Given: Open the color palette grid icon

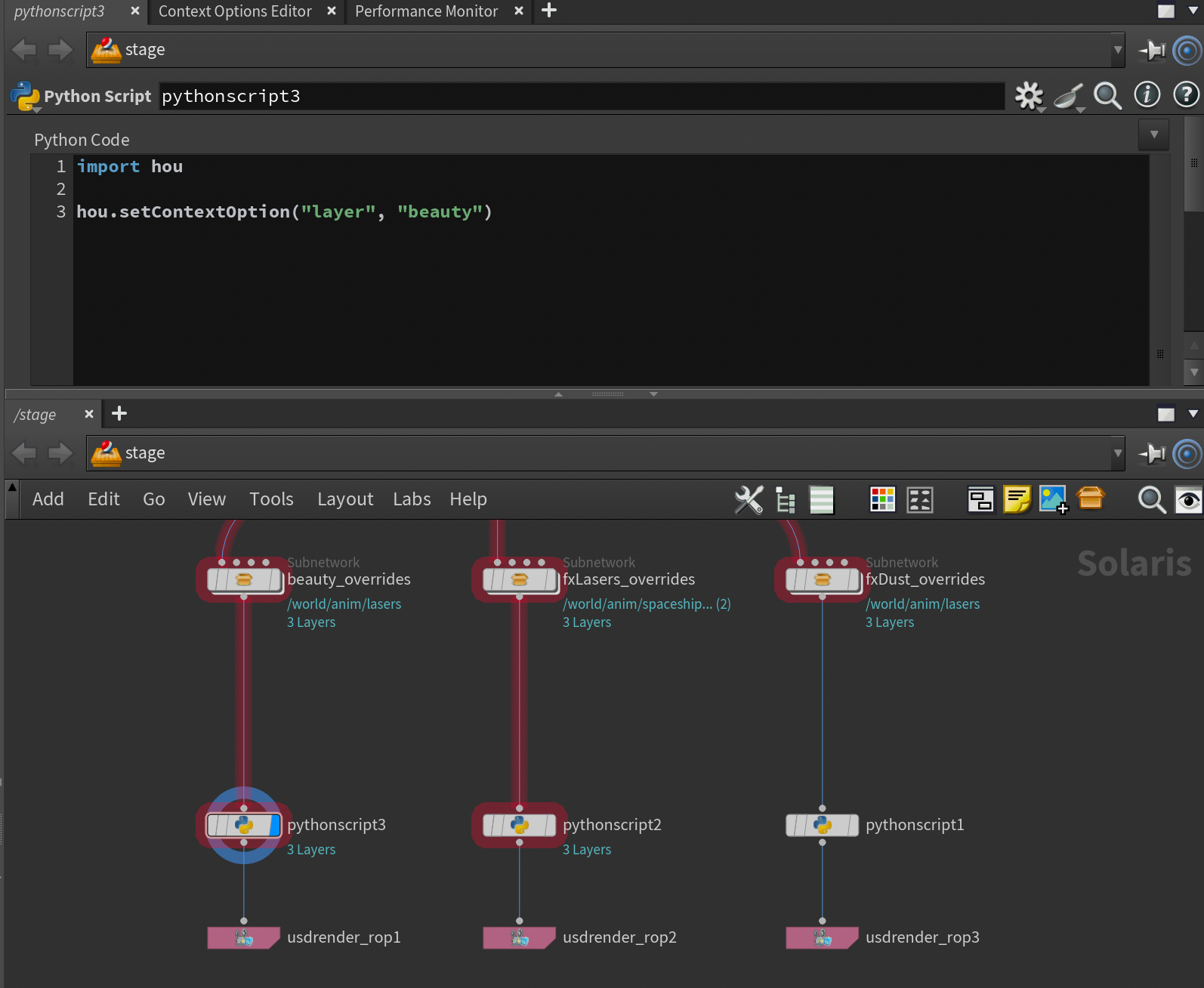Looking at the screenshot, I should (x=882, y=499).
